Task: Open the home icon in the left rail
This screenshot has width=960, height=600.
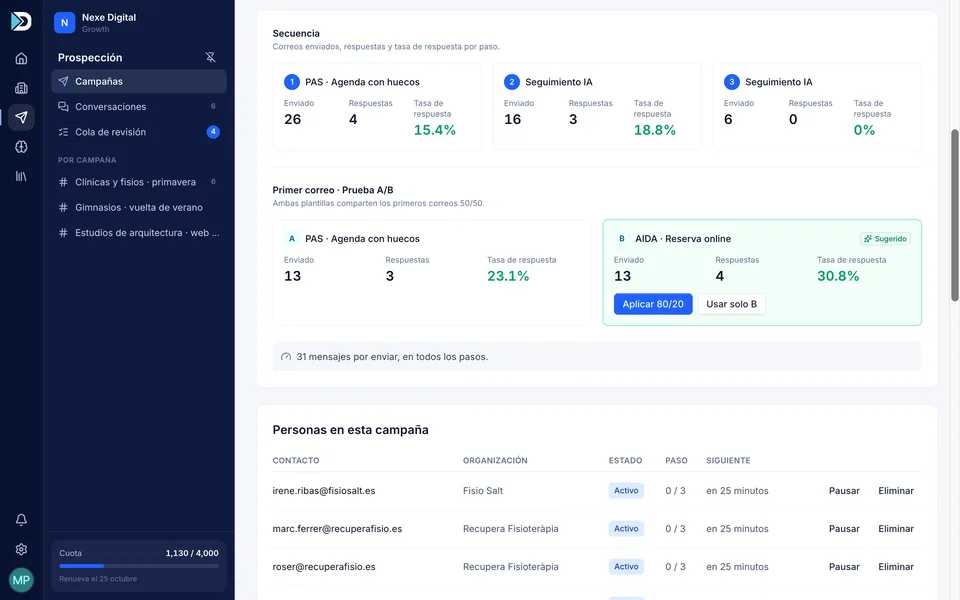Action: point(21,58)
